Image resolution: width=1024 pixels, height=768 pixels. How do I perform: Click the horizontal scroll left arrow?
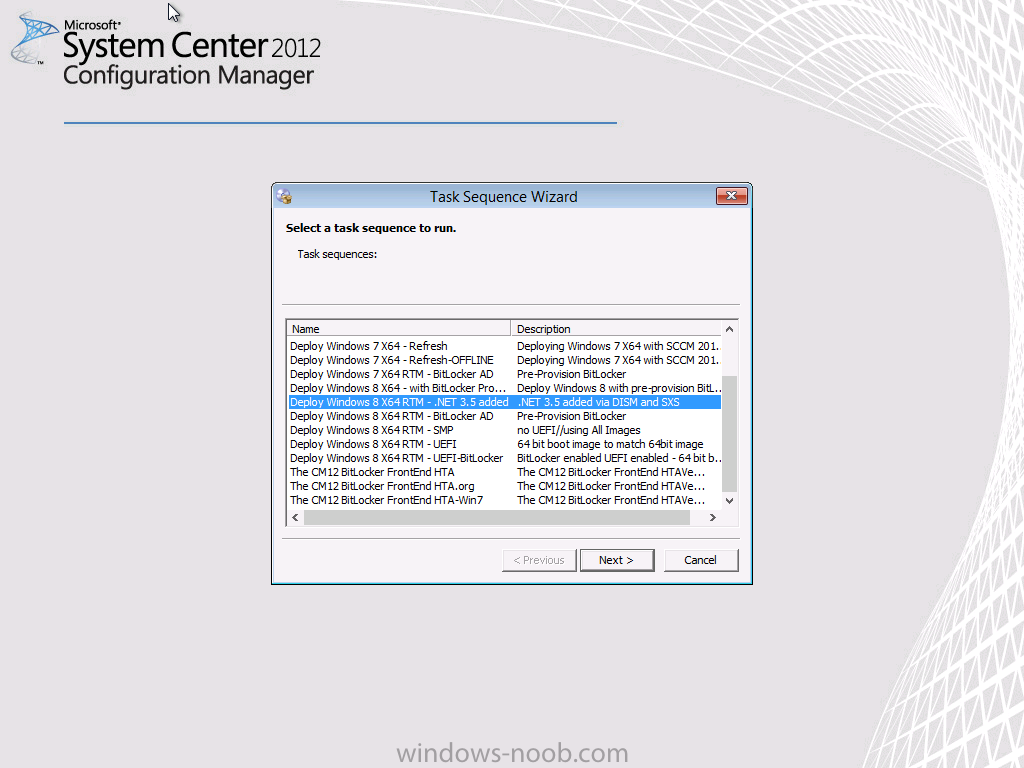(x=295, y=517)
